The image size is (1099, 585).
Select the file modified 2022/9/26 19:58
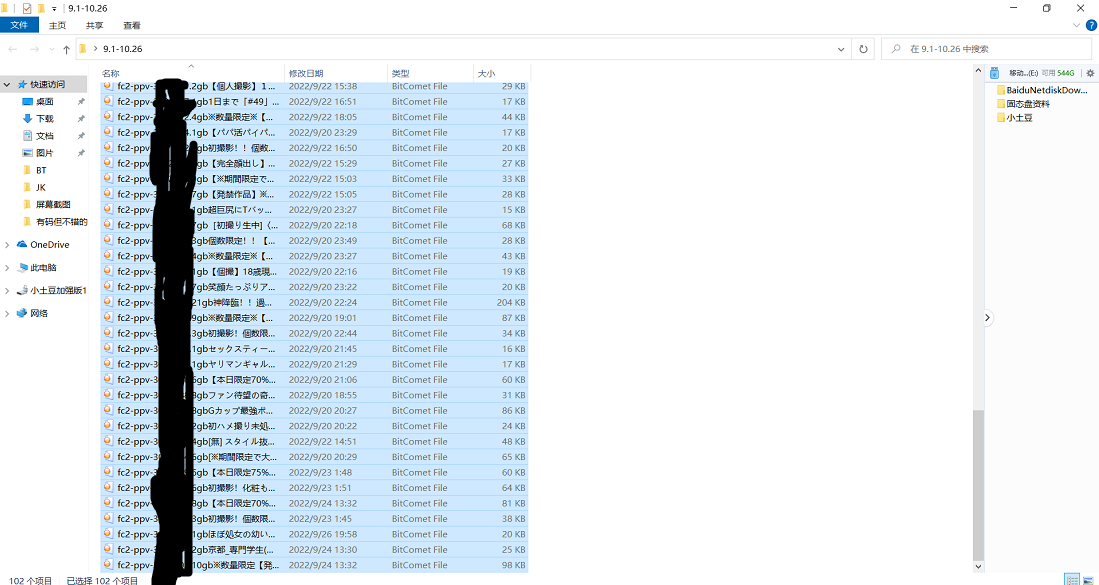point(314,534)
